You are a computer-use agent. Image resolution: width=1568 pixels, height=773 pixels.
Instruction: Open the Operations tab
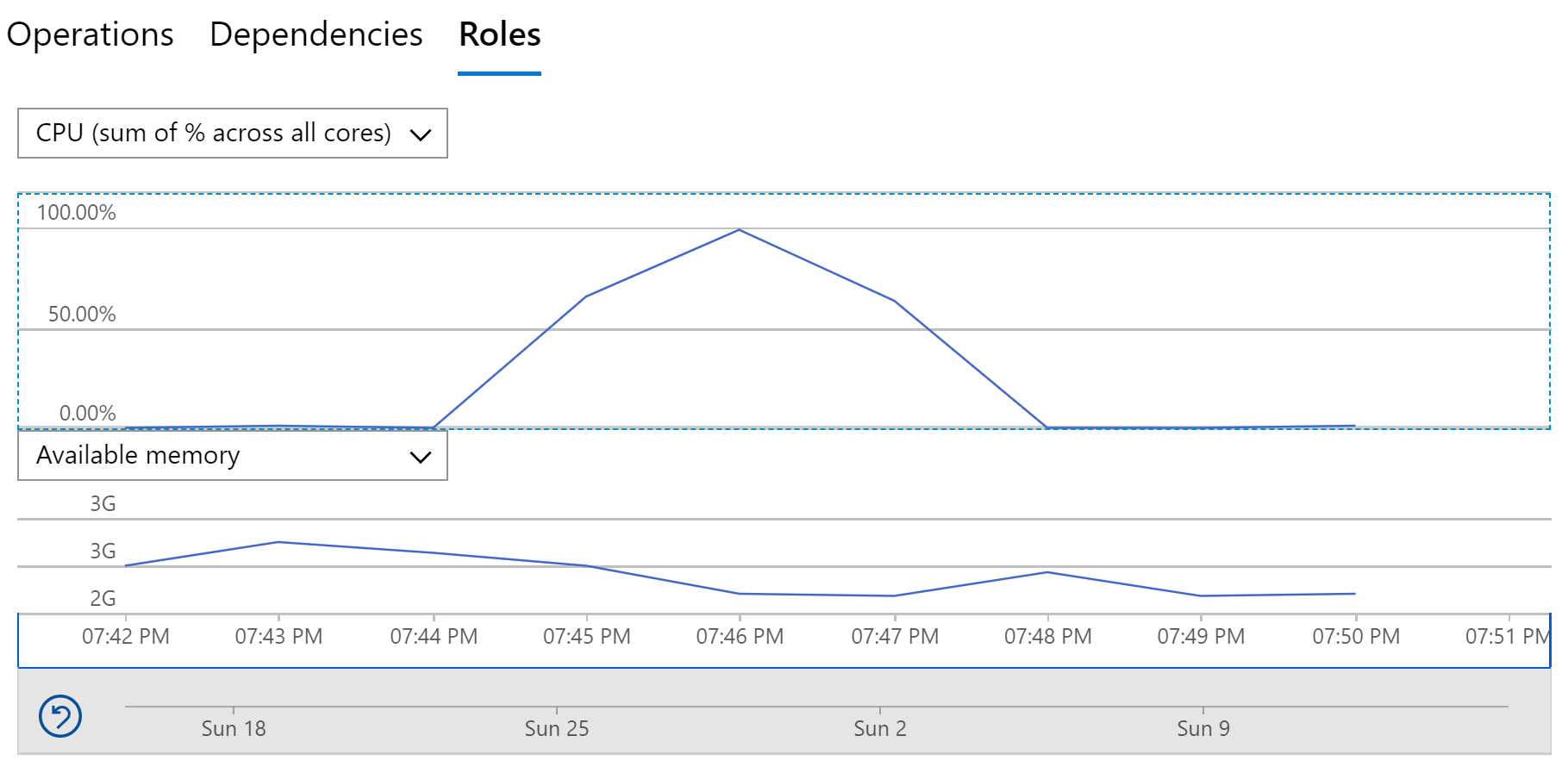91,35
